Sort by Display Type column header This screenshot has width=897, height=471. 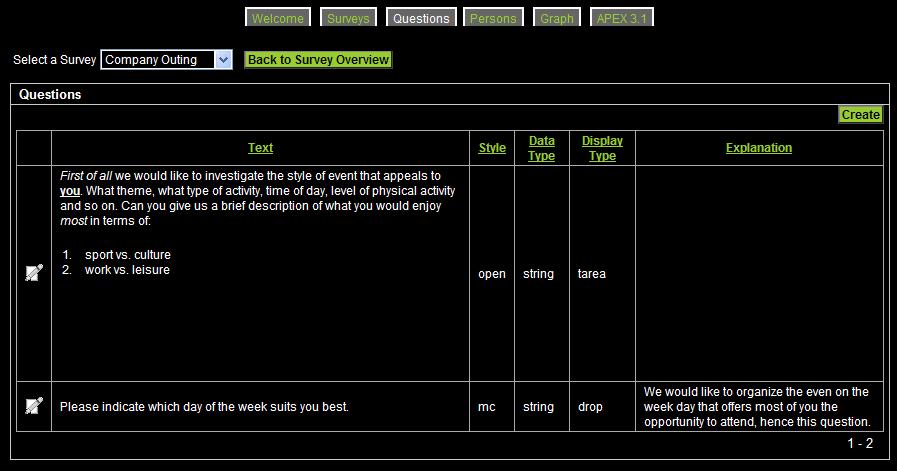[602, 148]
